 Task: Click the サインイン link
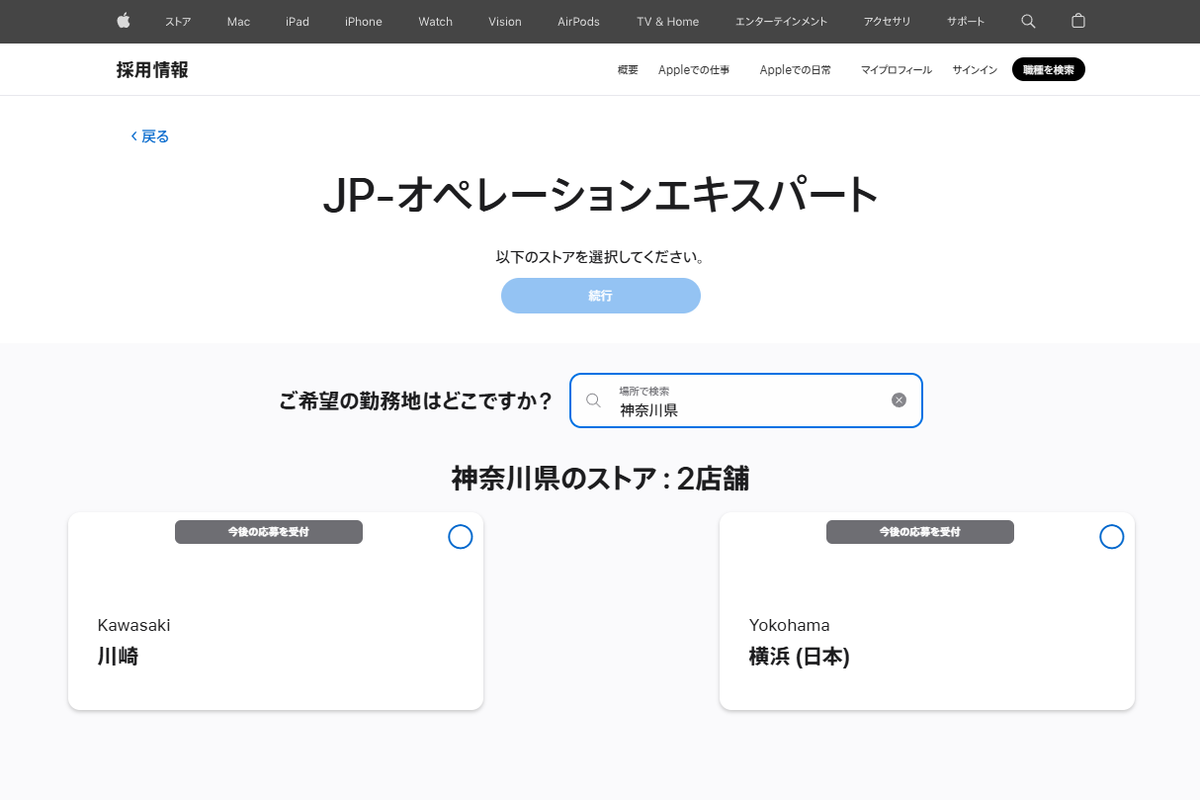(x=974, y=70)
